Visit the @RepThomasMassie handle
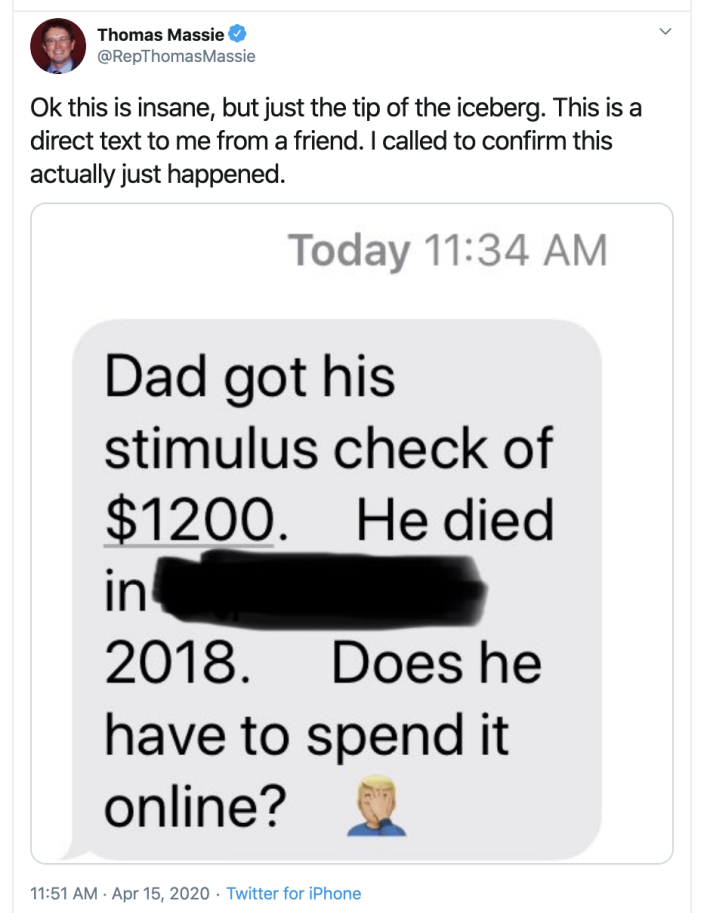Image resolution: width=704 pixels, height=913 pixels. tap(176, 56)
